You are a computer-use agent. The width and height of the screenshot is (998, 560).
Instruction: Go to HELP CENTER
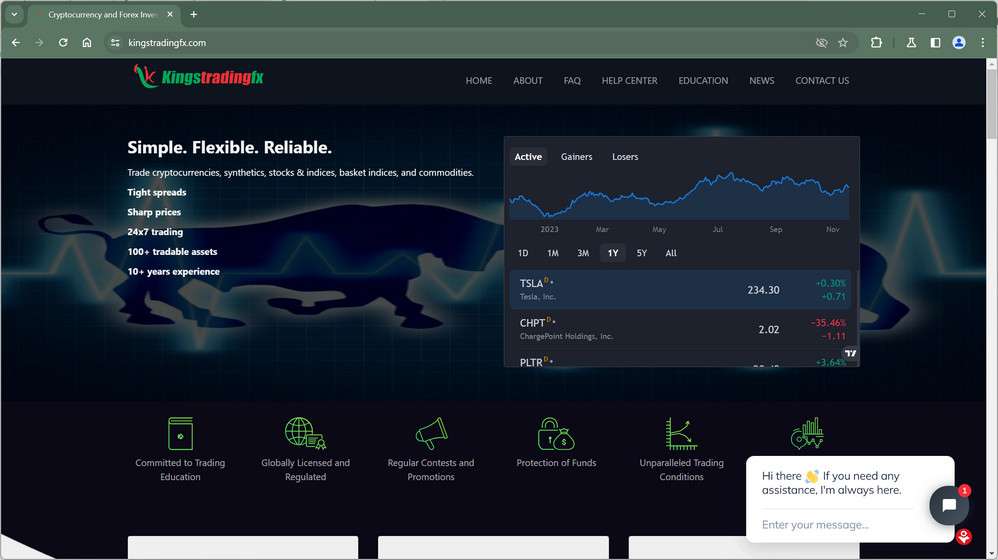coord(629,81)
